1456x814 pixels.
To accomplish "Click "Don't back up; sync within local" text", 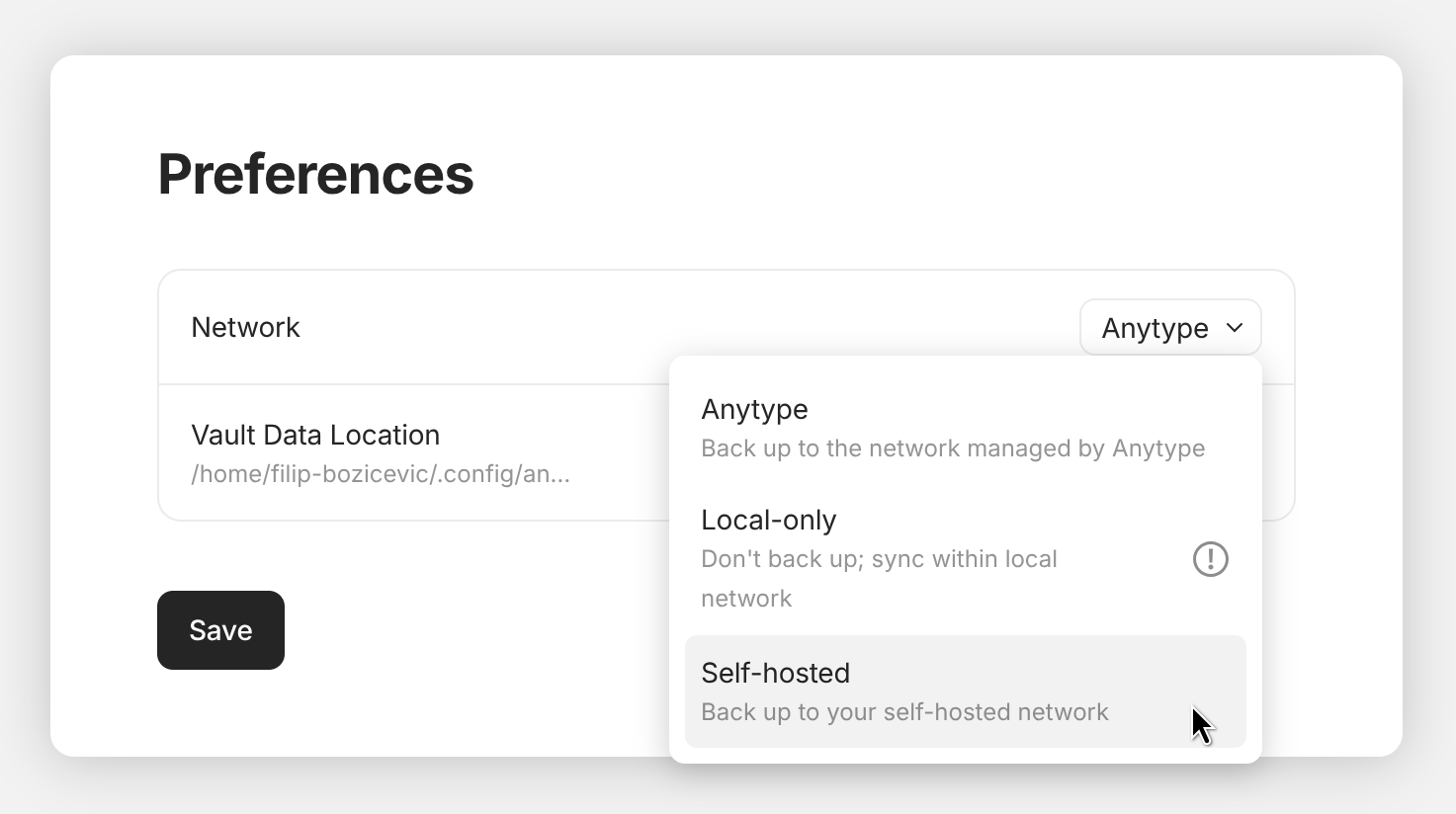I will point(879,559).
